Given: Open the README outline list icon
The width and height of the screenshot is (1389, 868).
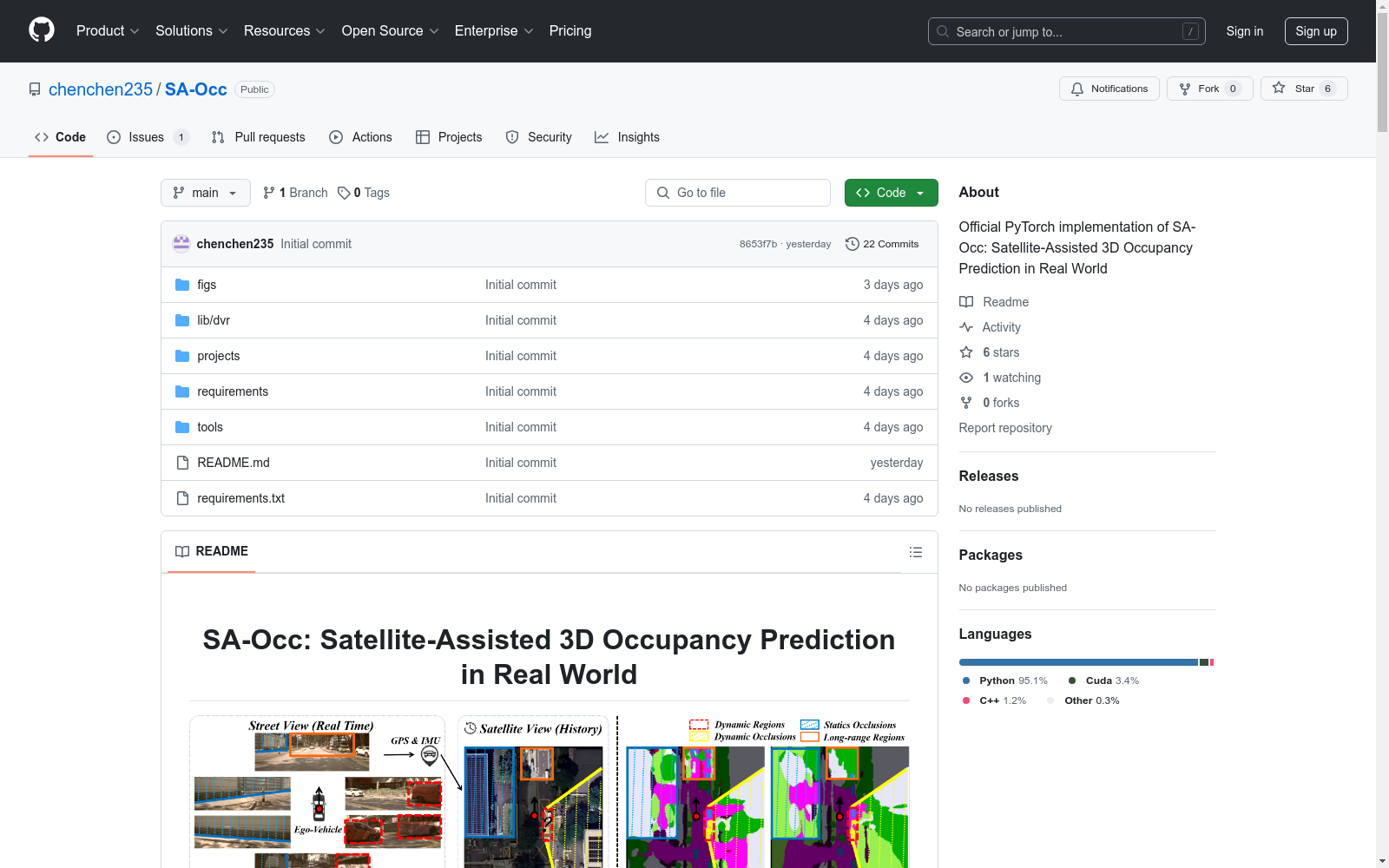Looking at the screenshot, I should coord(915,552).
